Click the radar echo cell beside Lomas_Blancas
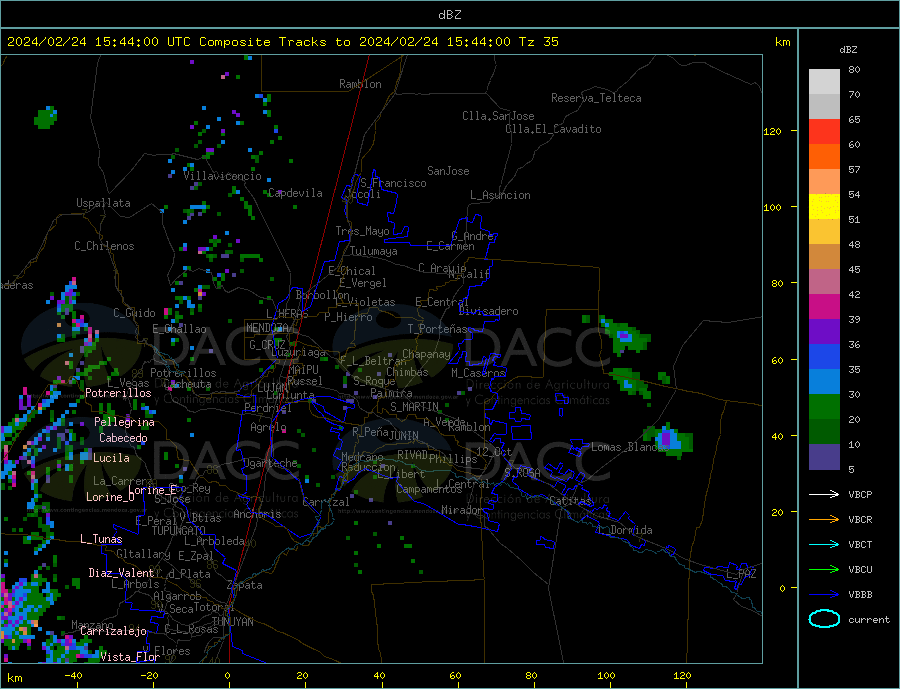Image resolution: width=900 pixels, height=689 pixels. 669,441
